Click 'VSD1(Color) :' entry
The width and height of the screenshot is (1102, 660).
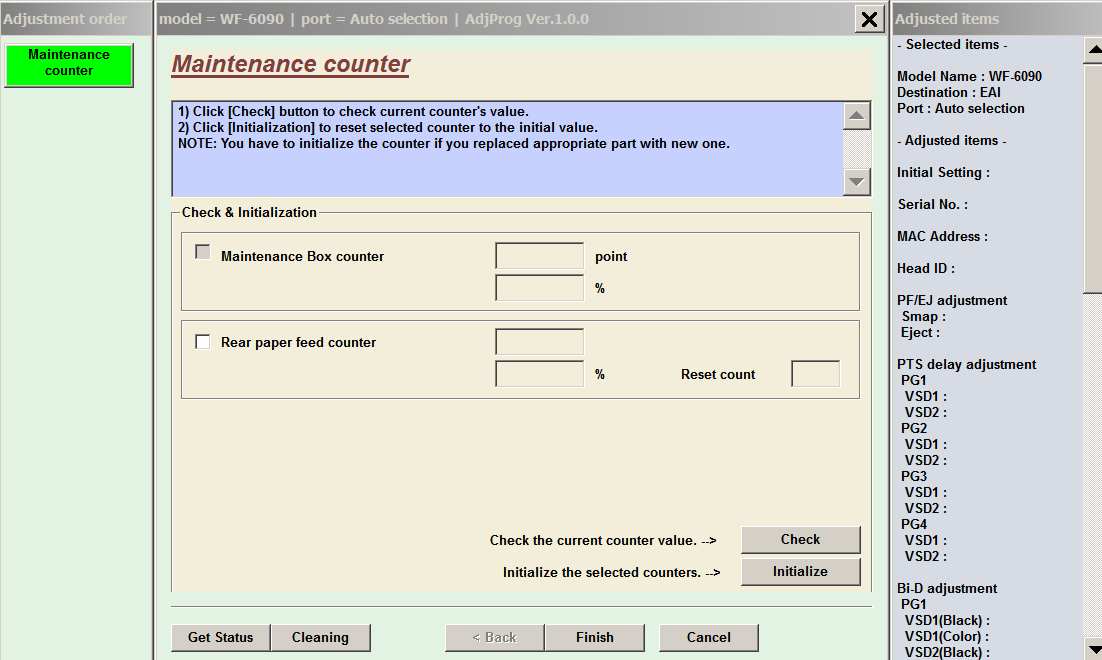[947, 636]
